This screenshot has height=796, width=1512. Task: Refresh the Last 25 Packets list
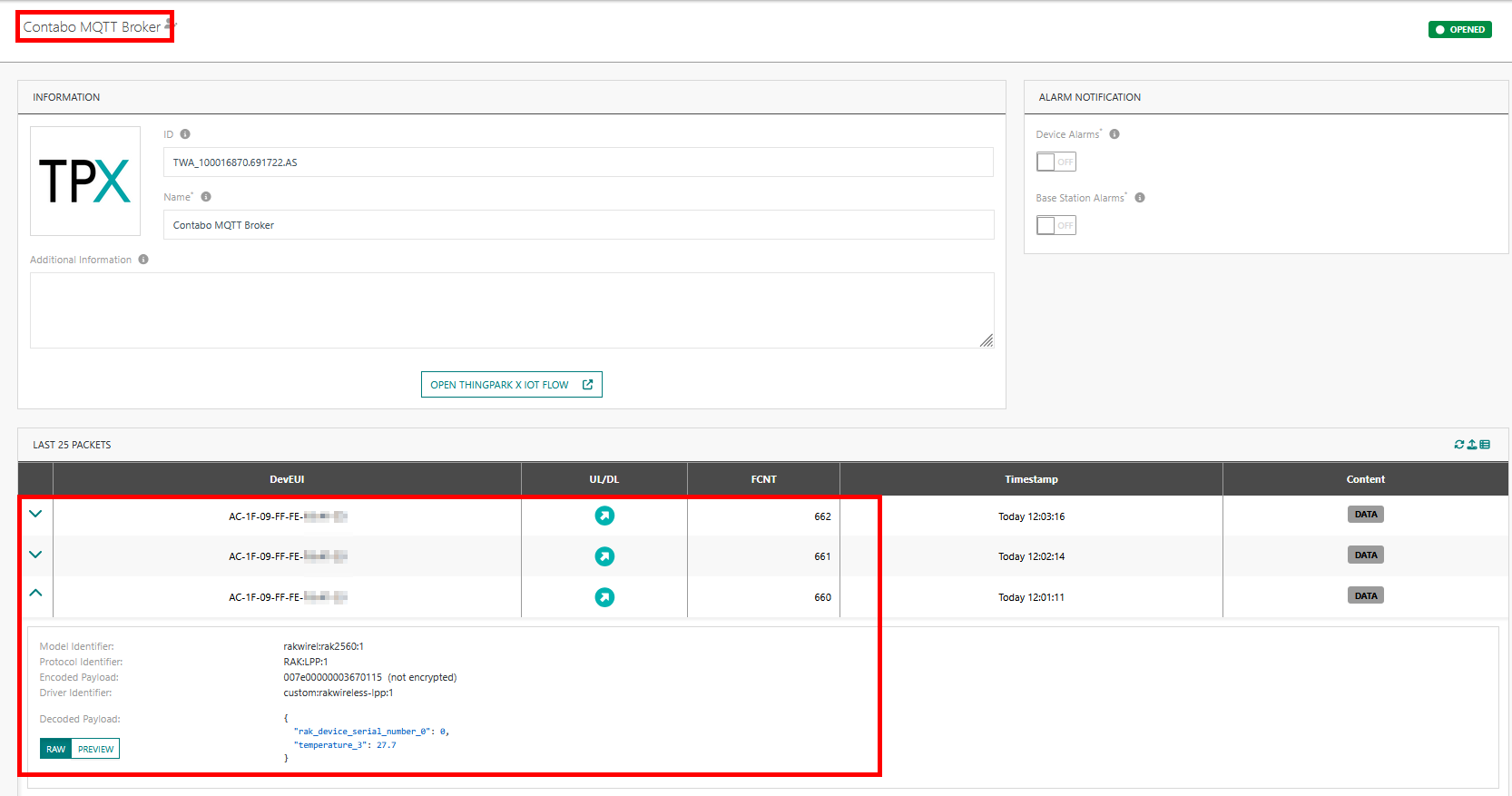click(x=1459, y=445)
